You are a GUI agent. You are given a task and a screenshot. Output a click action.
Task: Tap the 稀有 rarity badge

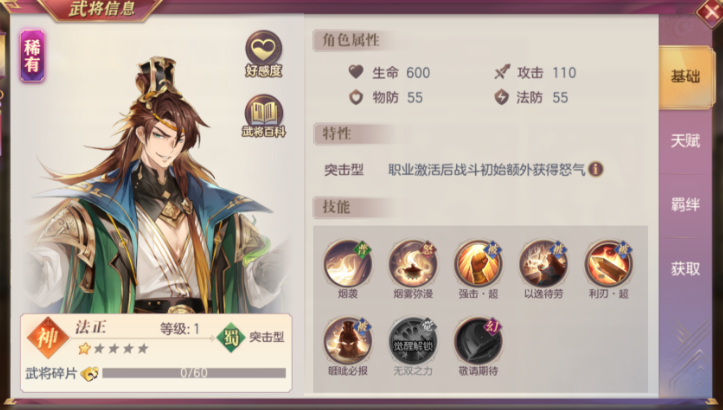coord(32,56)
